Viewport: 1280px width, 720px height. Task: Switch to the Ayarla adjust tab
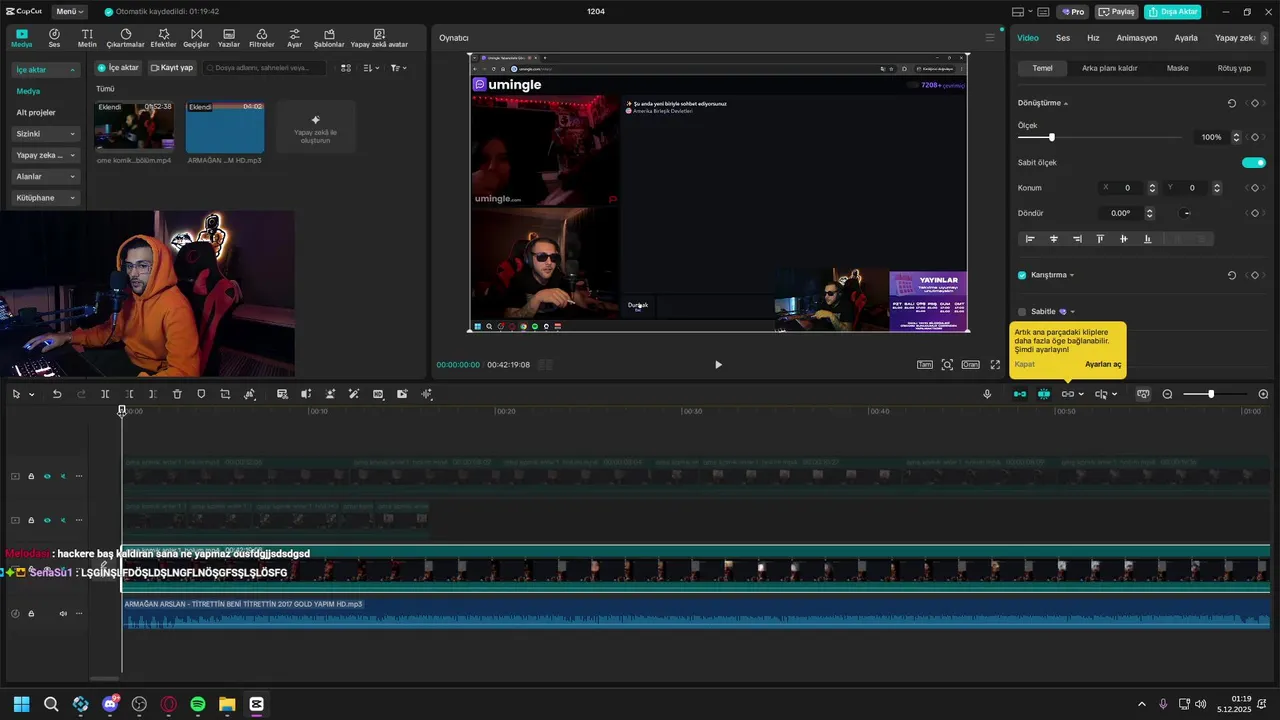(x=1186, y=38)
